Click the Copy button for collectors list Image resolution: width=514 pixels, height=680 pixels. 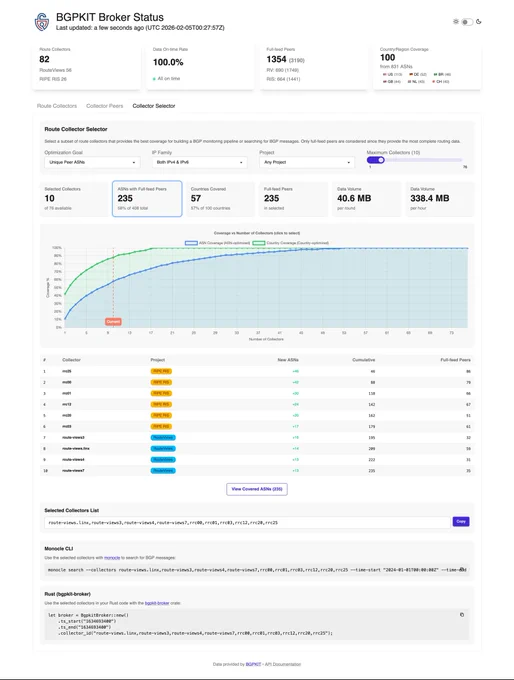[x=461, y=521]
